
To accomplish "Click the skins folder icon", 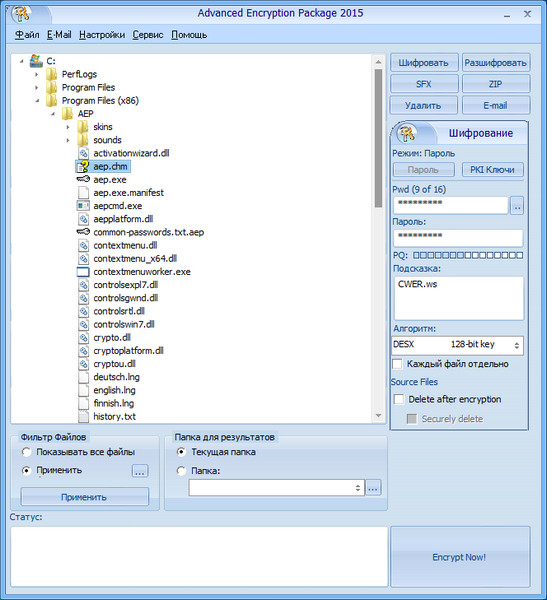I will tap(83, 127).
